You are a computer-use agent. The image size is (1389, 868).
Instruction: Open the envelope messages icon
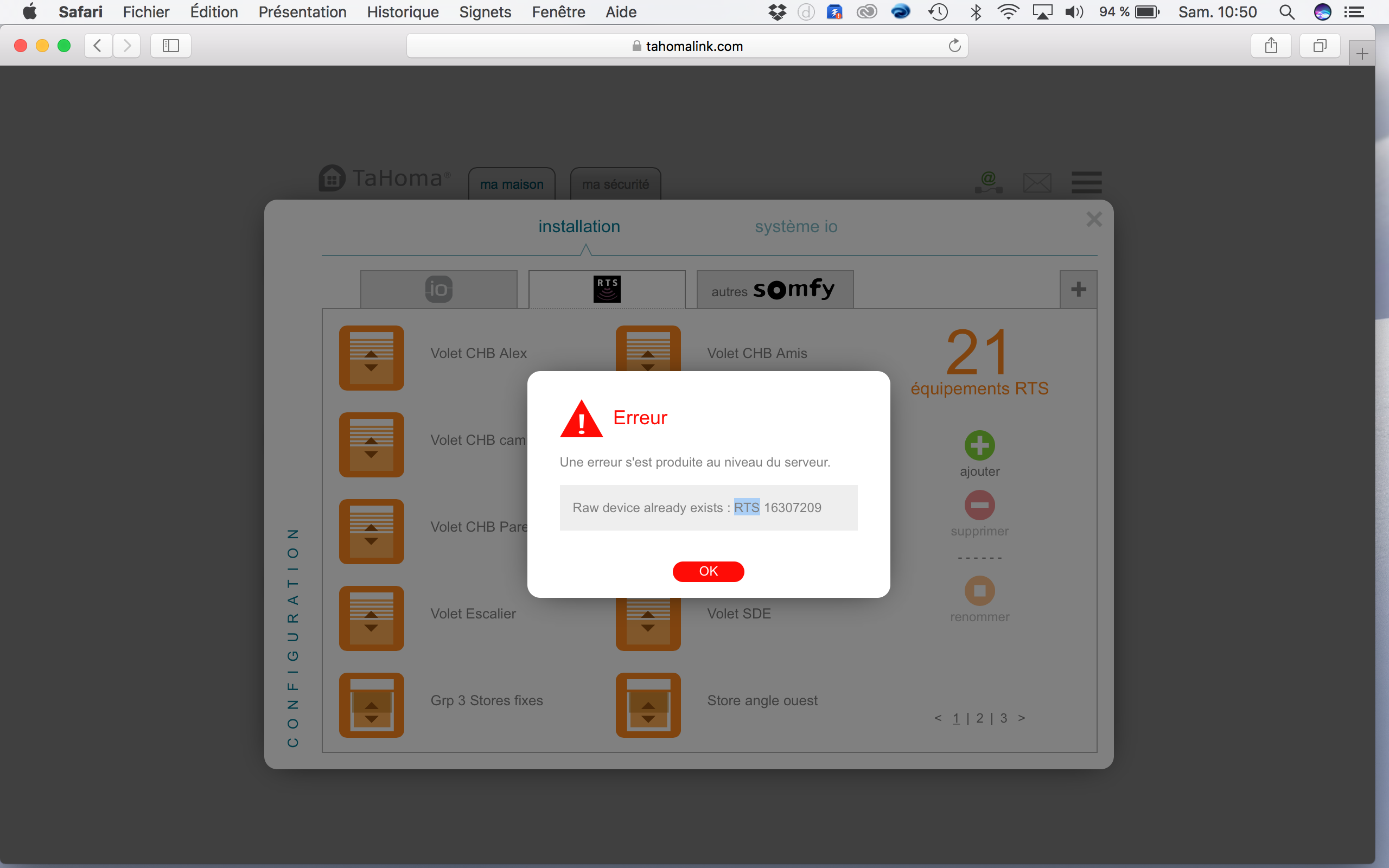point(1037,183)
